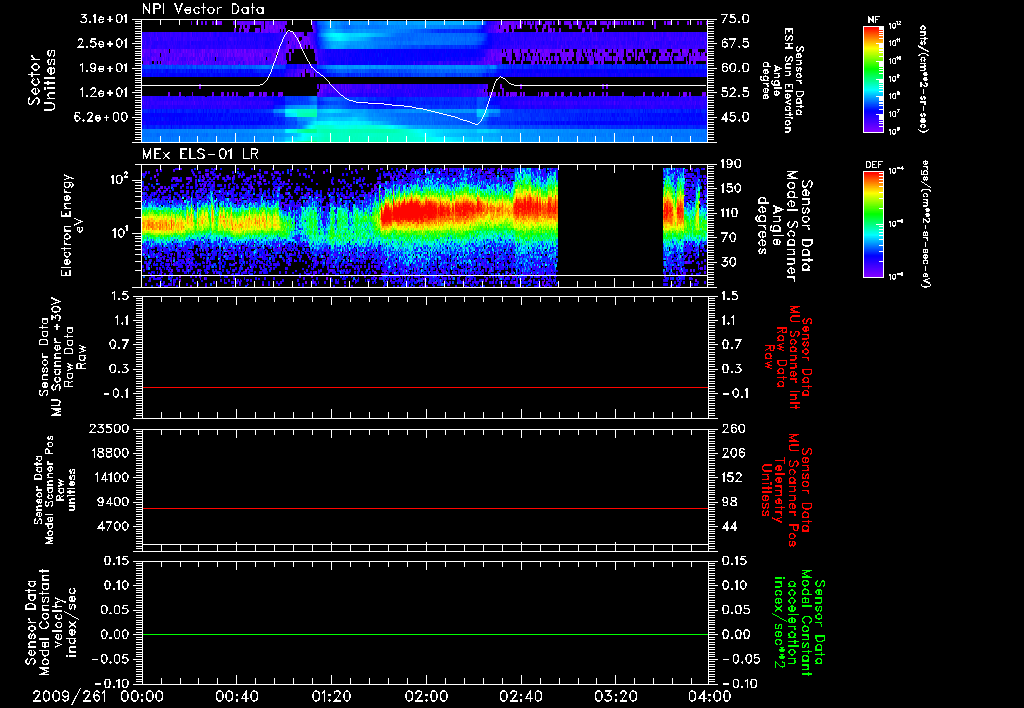Click the Sector Unitless axis title

42,80
